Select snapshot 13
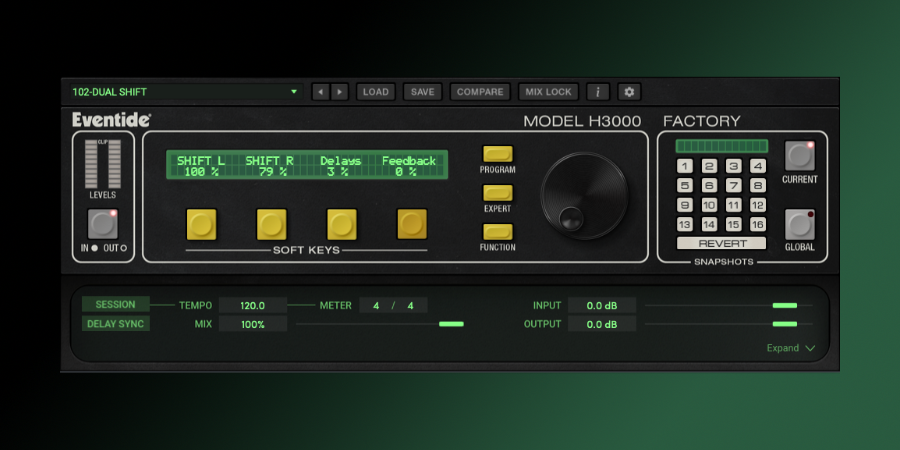This screenshot has width=900, height=450. [x=685, y=224]
